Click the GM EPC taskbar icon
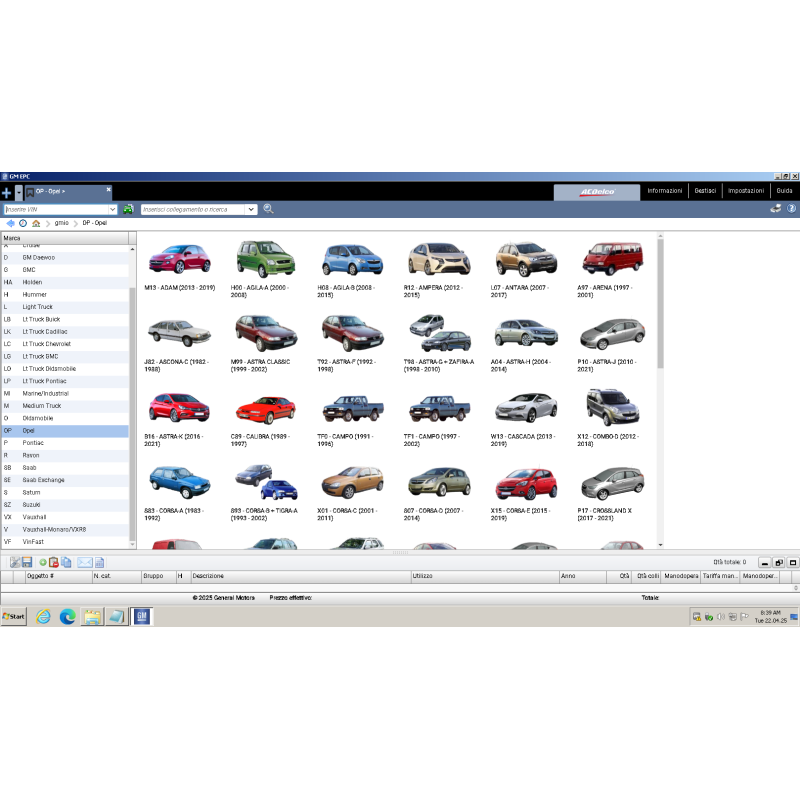 click(141, 617)
